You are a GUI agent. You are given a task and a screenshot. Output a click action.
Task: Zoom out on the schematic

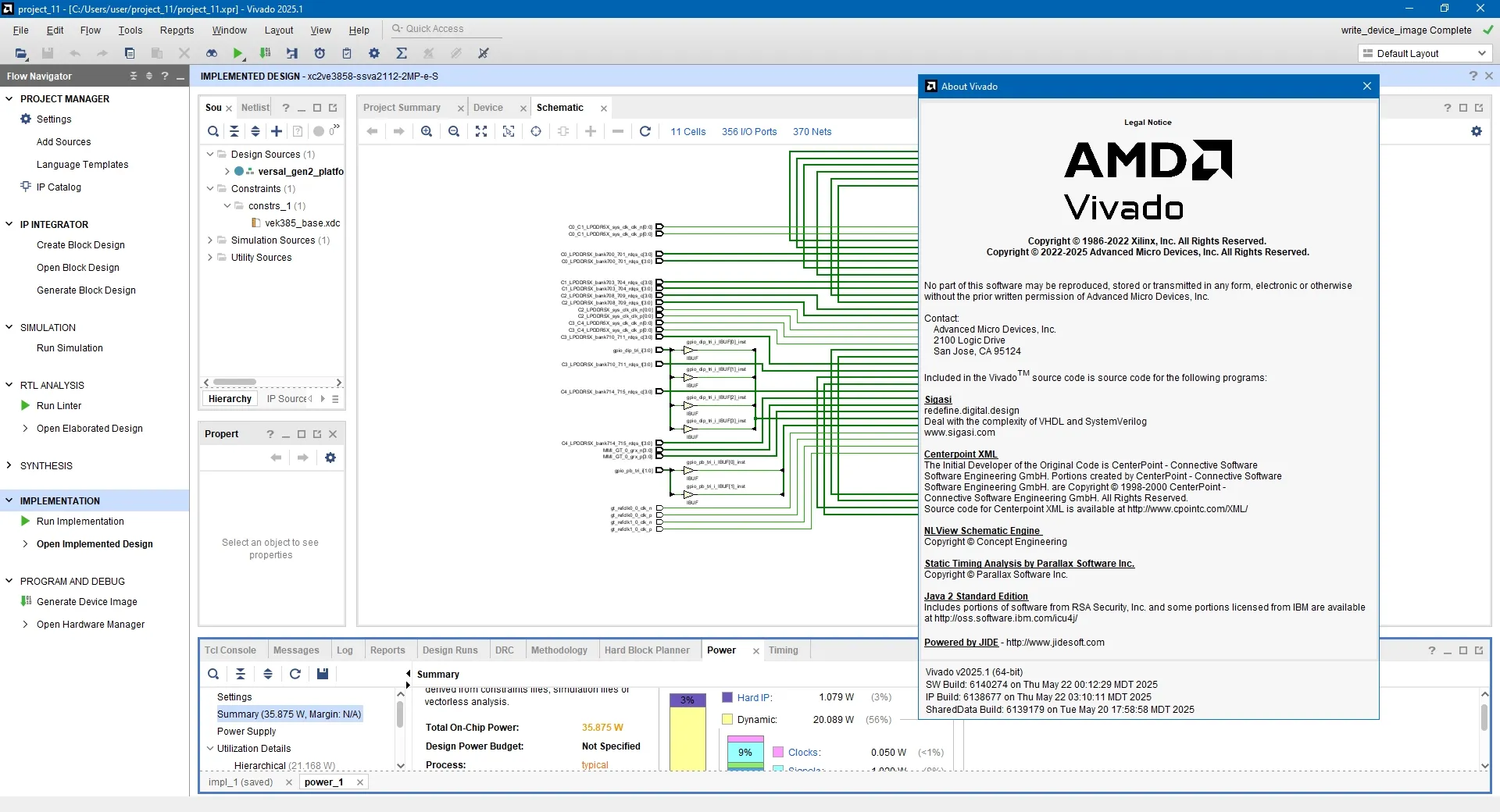coord(454,131)
